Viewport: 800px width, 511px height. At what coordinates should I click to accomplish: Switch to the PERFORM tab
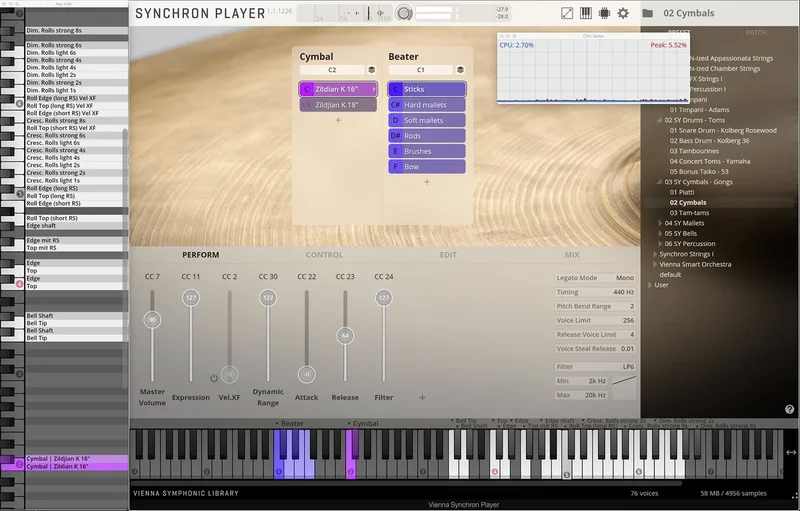coord(201,255)
